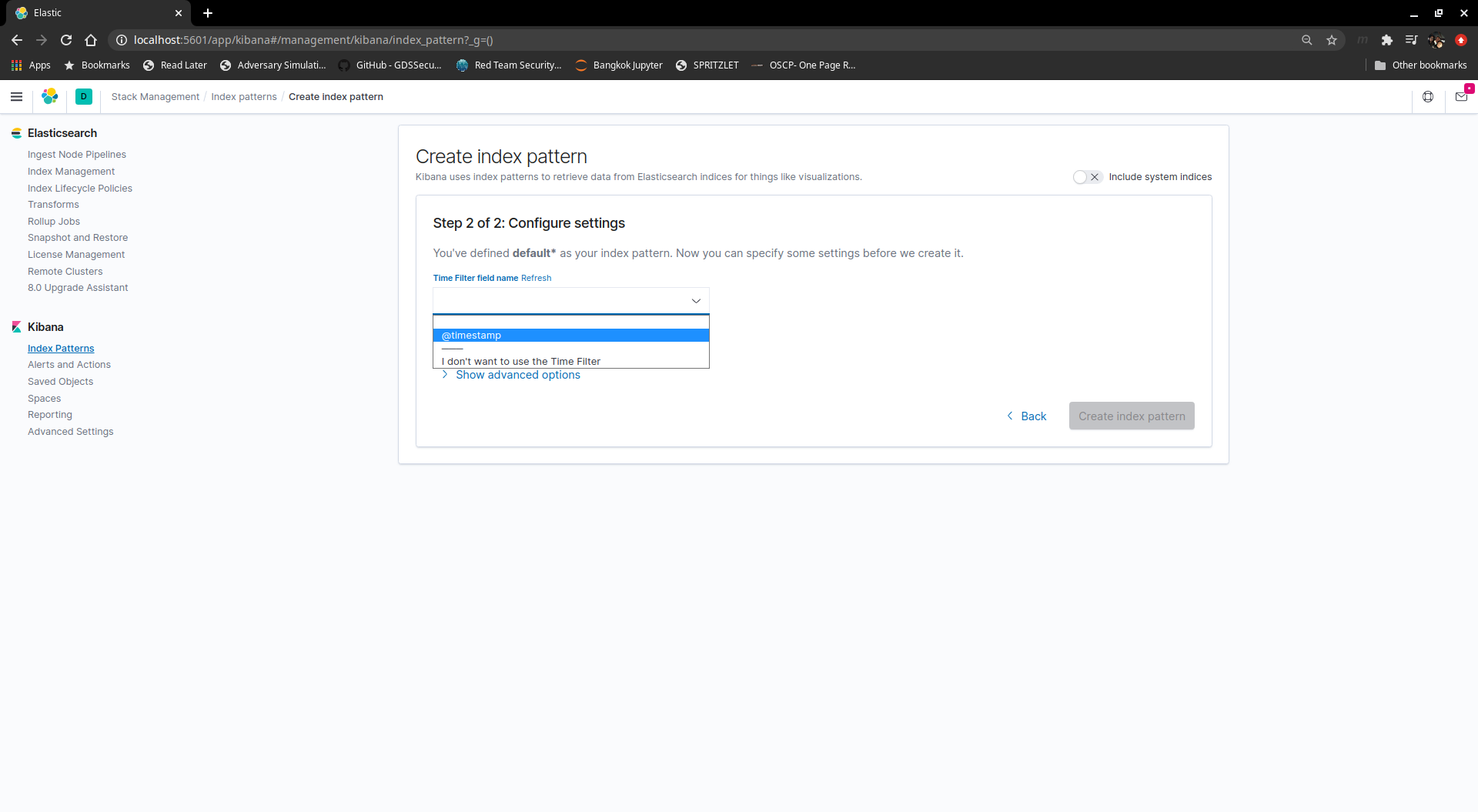Open the browser extensions puzzle icon
The image size is (1478, 812).
[x=1387, y=40]
